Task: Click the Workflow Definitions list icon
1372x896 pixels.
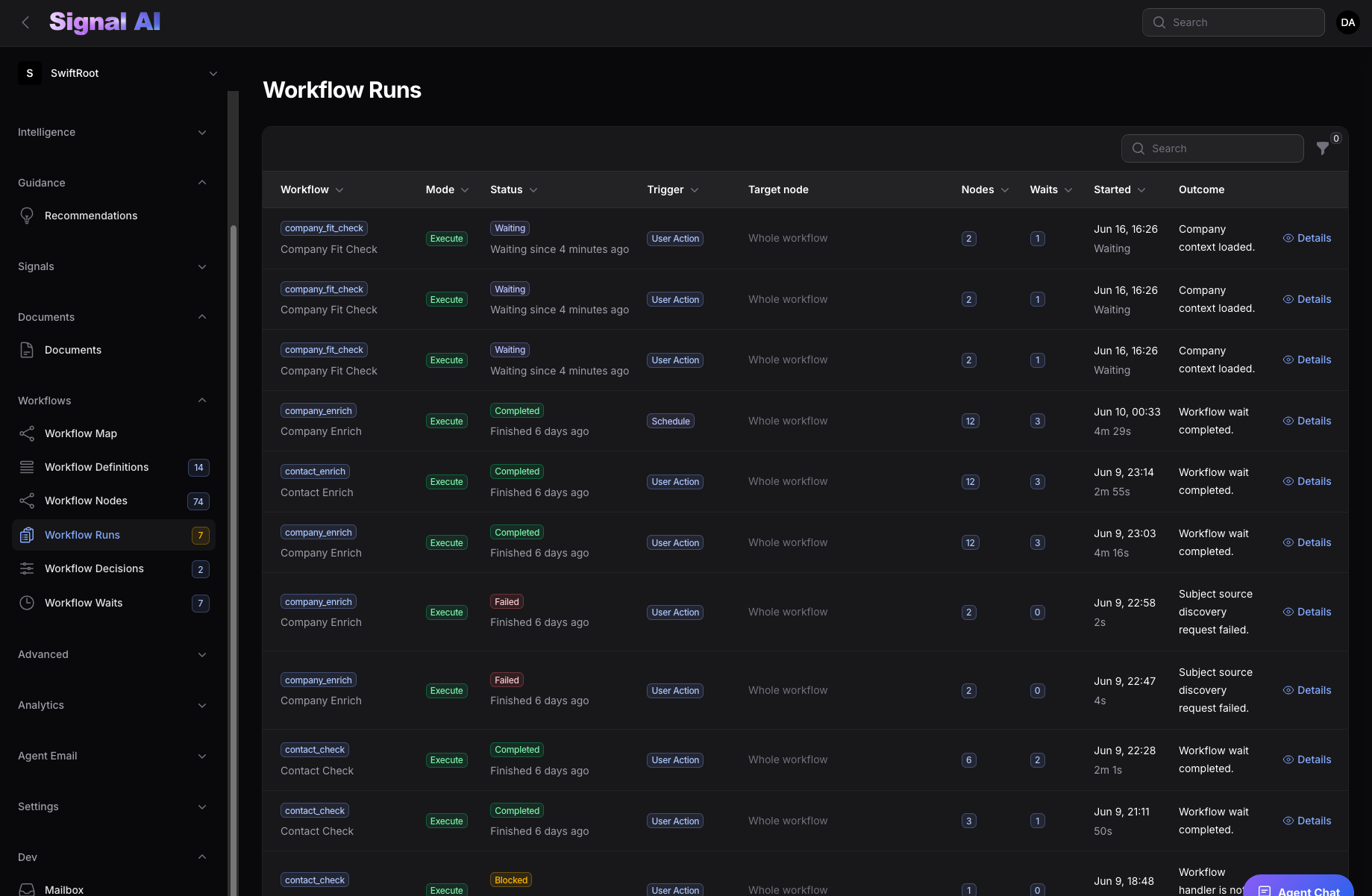Action: (27, 467)
